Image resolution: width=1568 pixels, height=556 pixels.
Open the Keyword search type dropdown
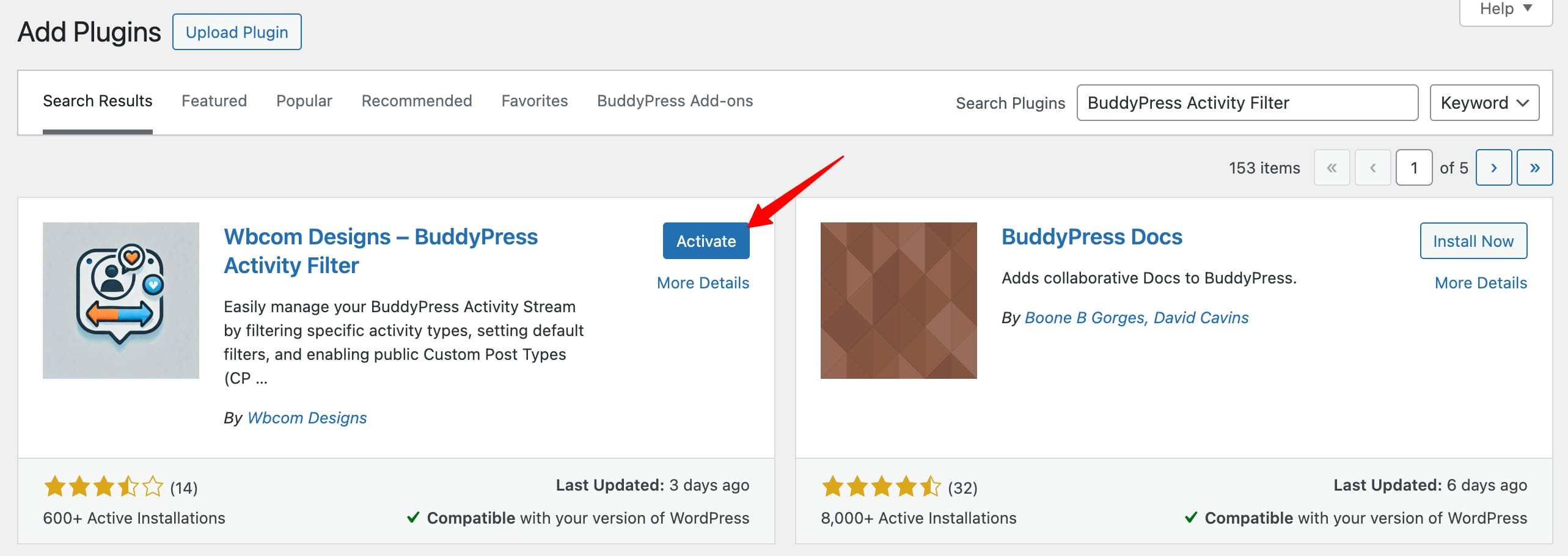pos(1484,103)
